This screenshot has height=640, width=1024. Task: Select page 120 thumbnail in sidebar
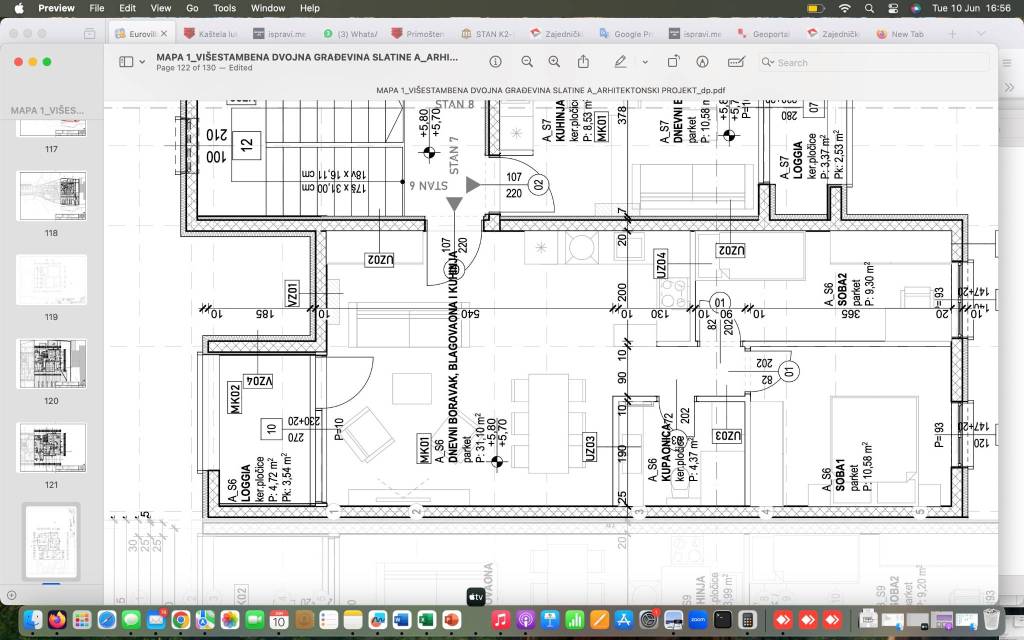click(51, 363)
